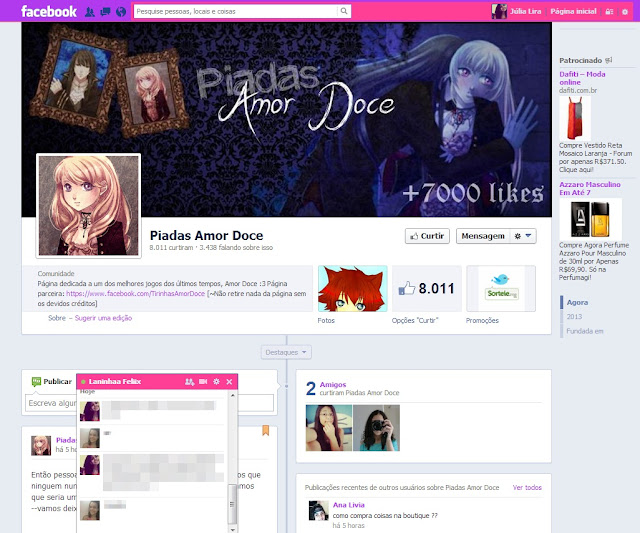Click the blue thumbs-up 8.011 likes box
The image size is (640, 533).
pos(427,289)
